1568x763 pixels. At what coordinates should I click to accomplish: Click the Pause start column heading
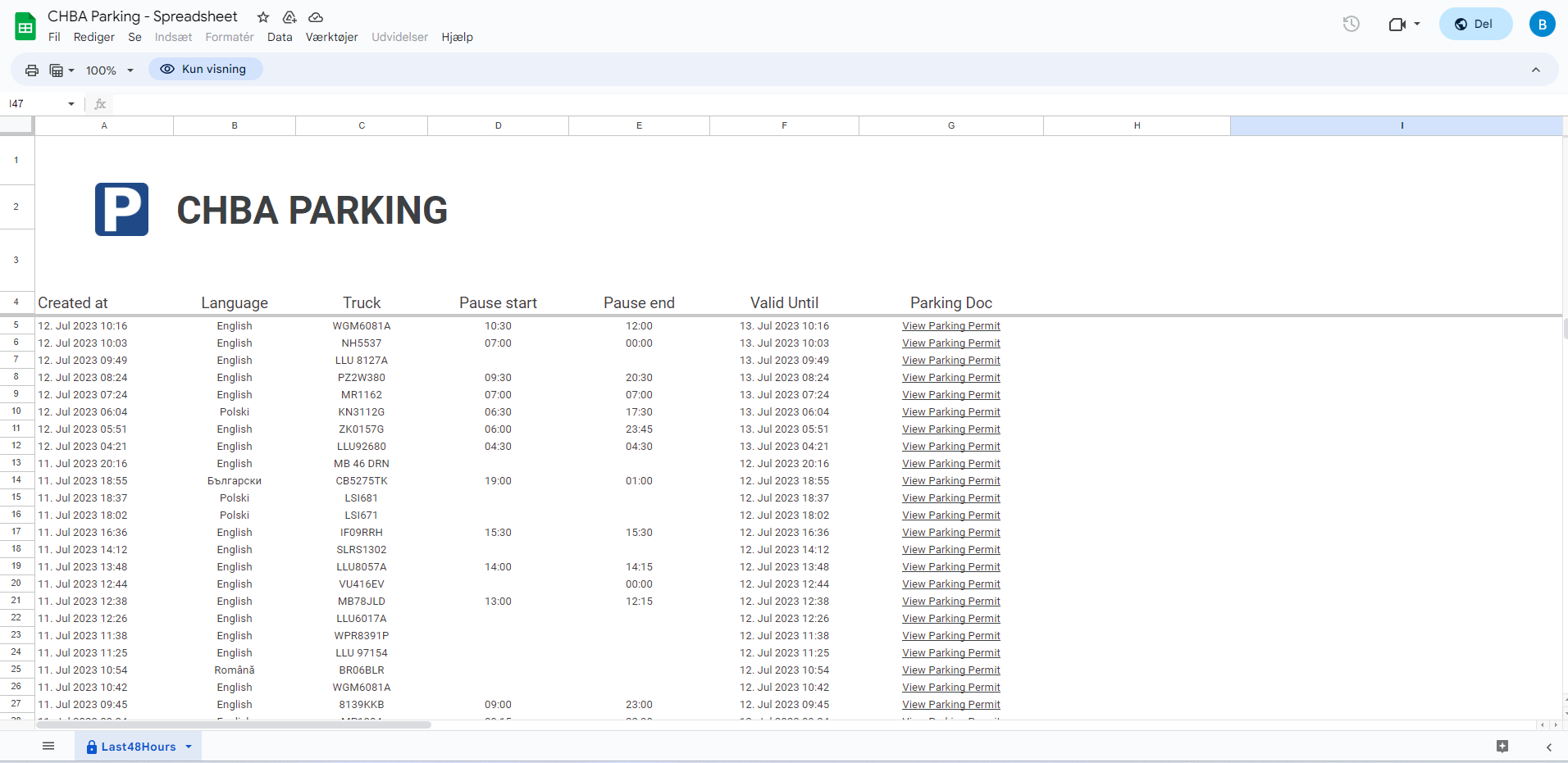498,303
